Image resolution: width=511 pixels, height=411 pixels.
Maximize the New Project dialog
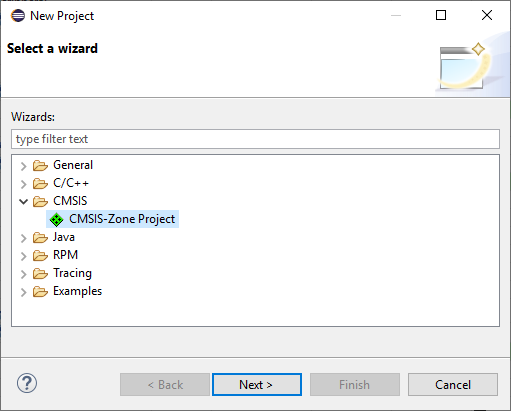pyautogui.click(x=441, y=15)
